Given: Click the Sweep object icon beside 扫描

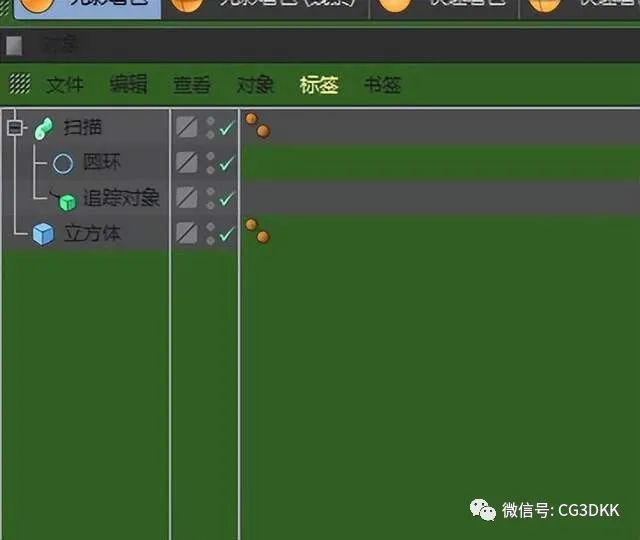Looking at the screenshot, I should pos(44,129).
